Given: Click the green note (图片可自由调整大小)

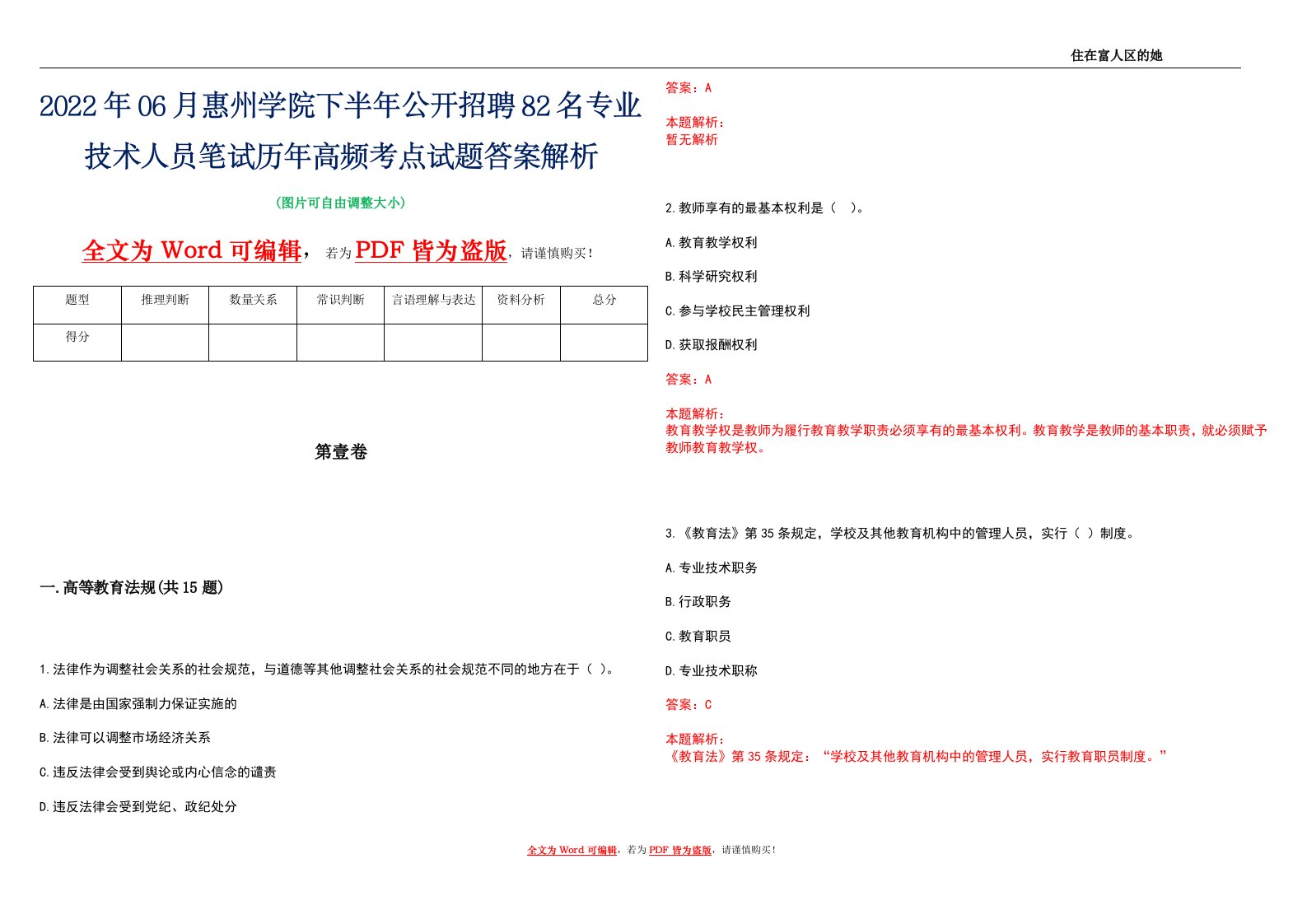Looking at the screenshot, I should 341,203.
